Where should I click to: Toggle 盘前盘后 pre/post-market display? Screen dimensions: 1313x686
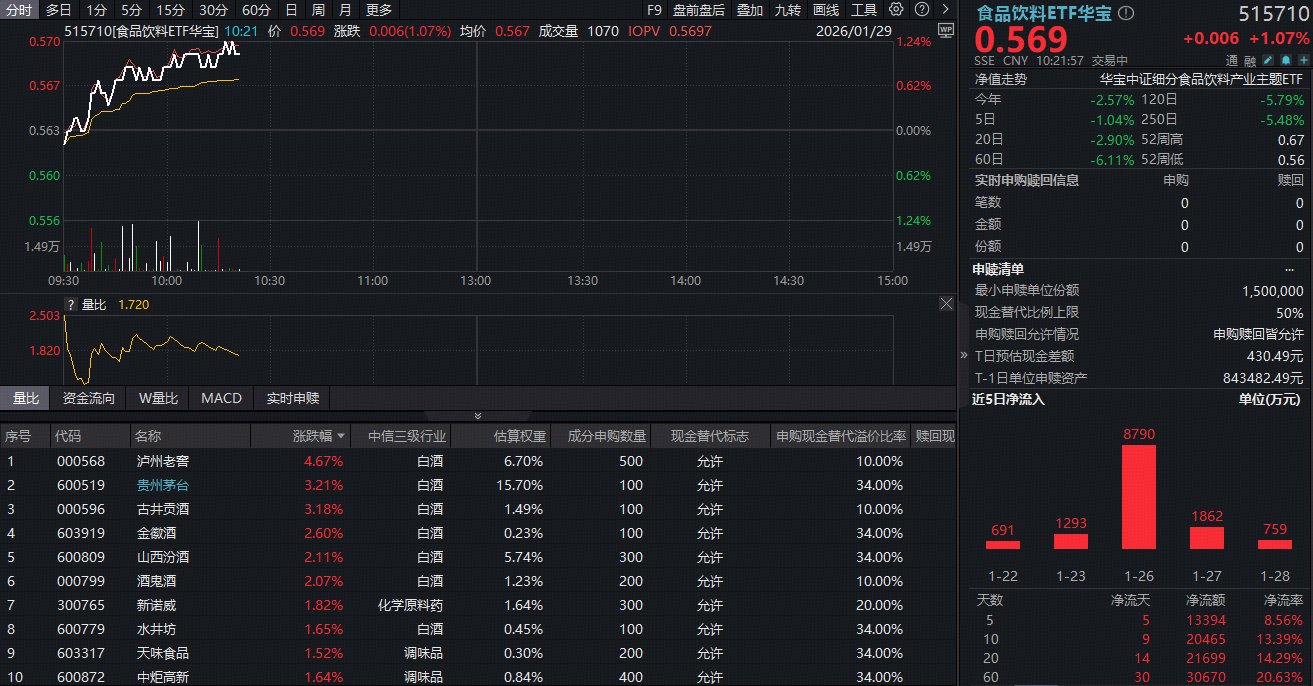tap(698, 10)
